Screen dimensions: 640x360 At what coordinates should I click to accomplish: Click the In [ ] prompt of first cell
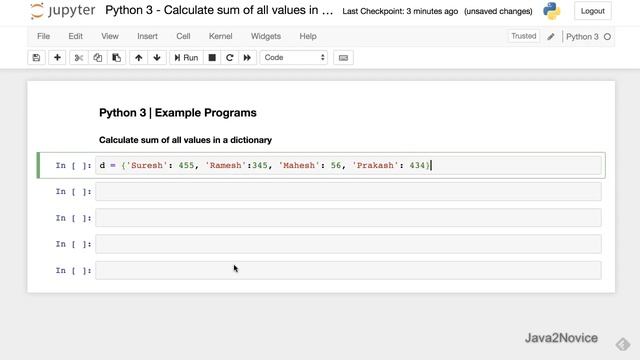pos(73,165)
